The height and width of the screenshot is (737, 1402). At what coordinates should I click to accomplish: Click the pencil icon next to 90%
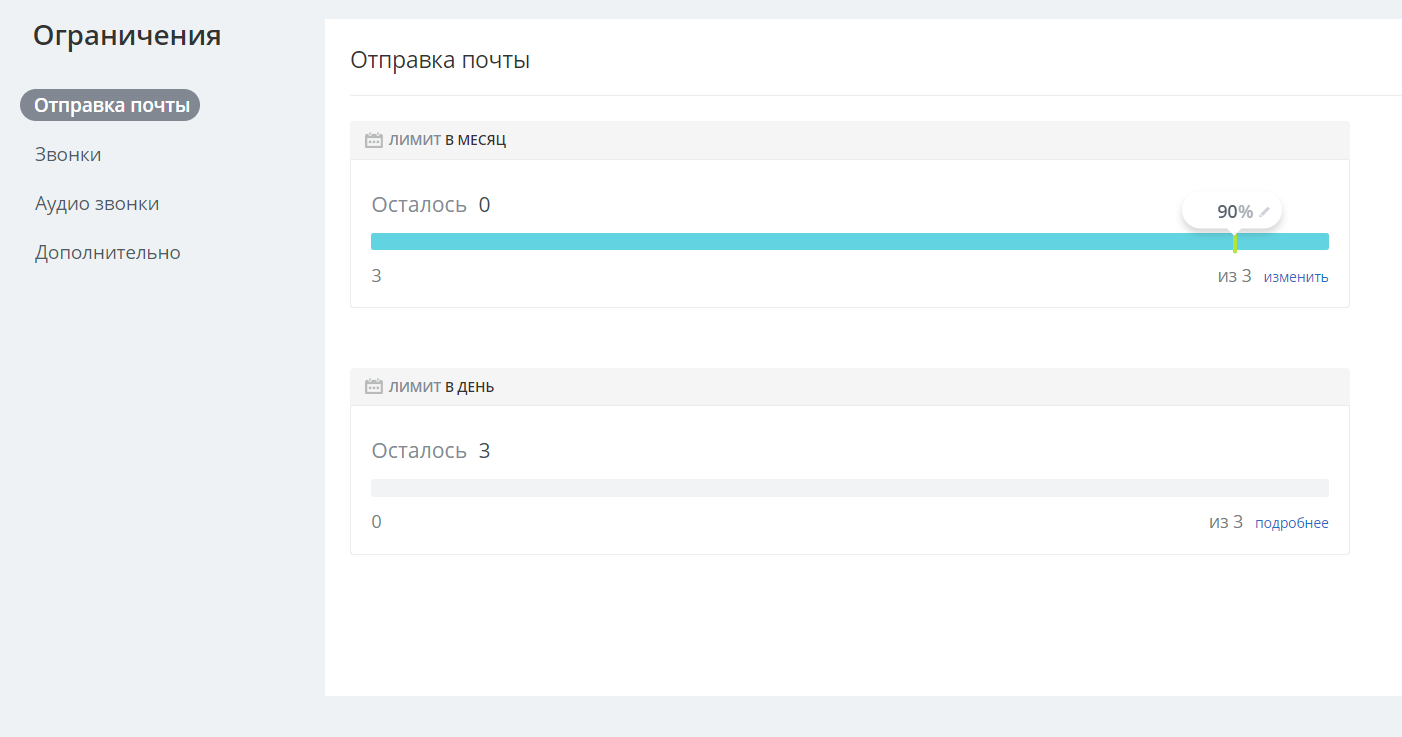[x=1265, y=212]
